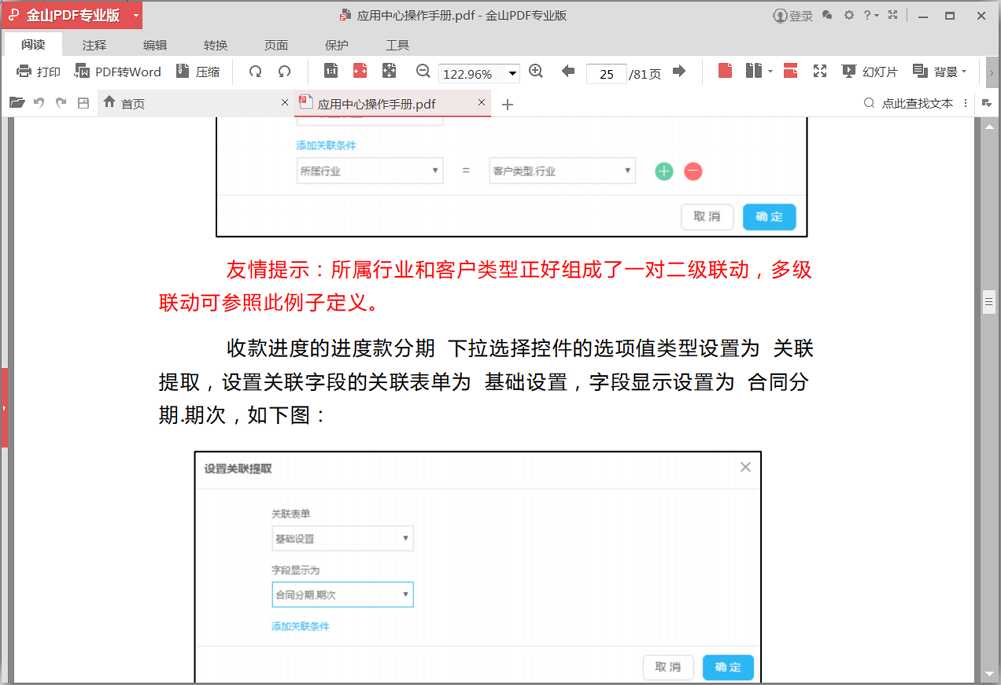Go to next page with the arrow
This screenshot has height=685, width=1001.
pyautogui.click(x=679, y=71)
